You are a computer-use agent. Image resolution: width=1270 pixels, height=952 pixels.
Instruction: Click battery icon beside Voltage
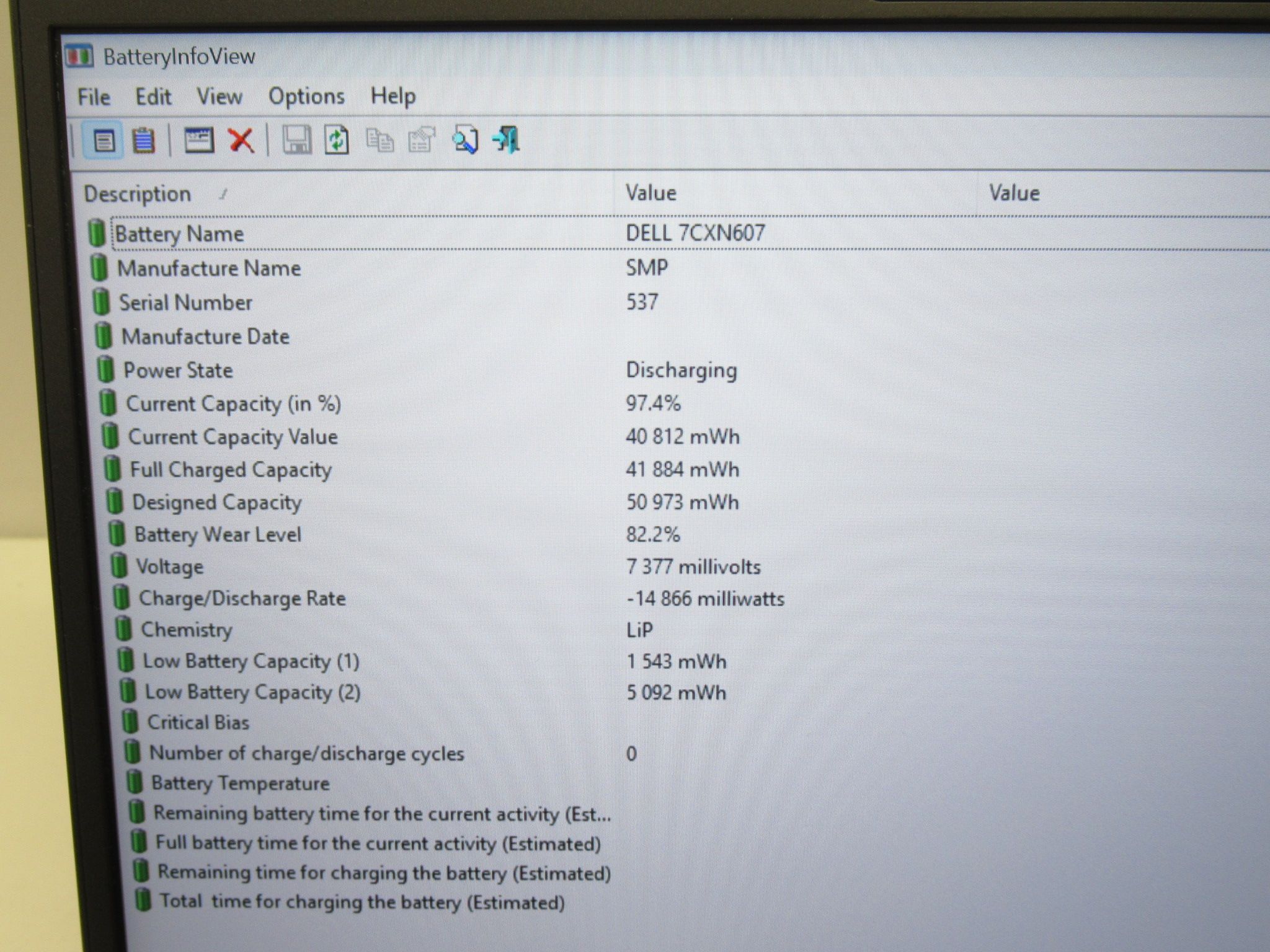(119, 565)
